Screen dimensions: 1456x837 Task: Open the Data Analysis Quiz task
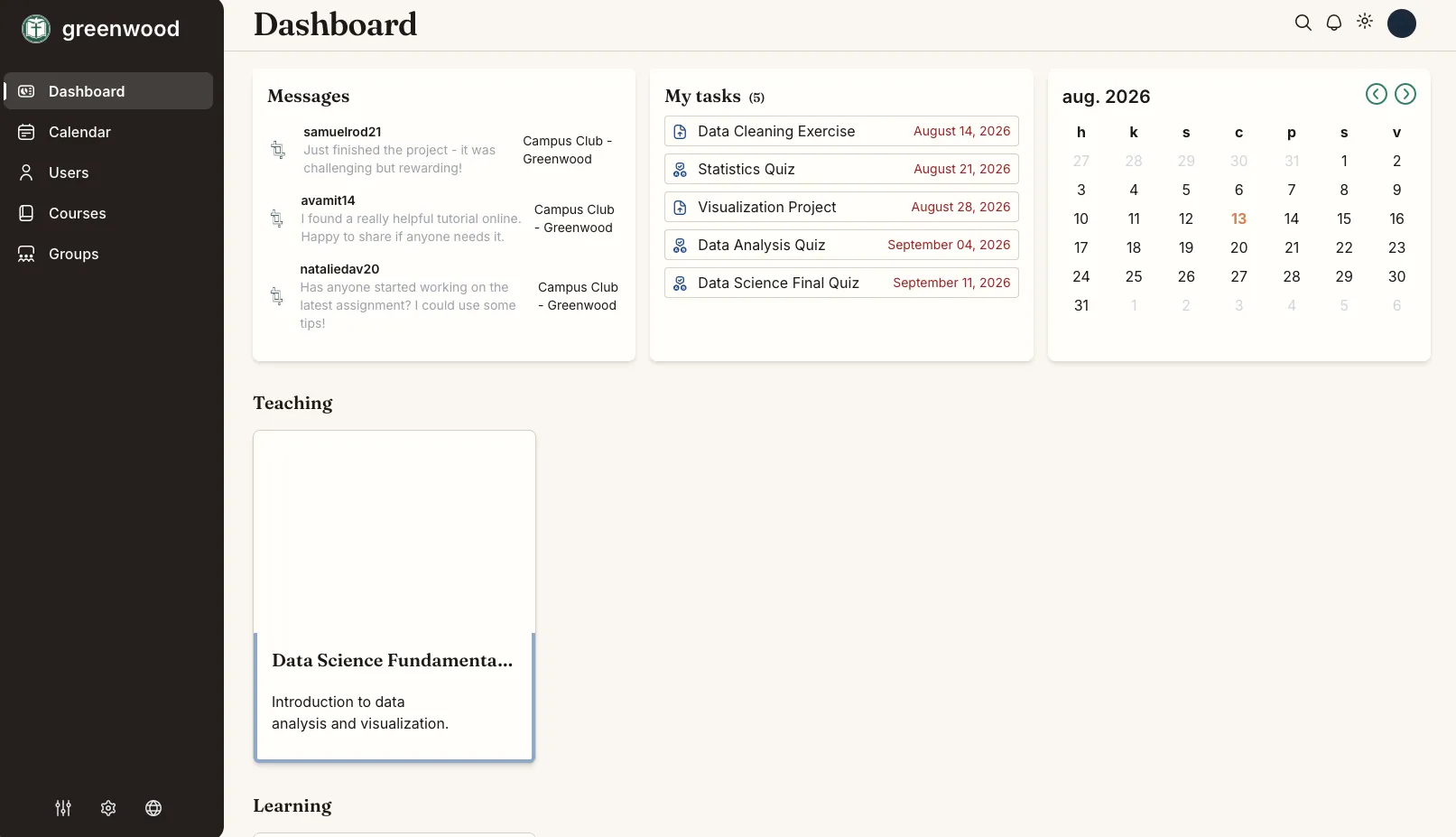[x=841, y=245]
